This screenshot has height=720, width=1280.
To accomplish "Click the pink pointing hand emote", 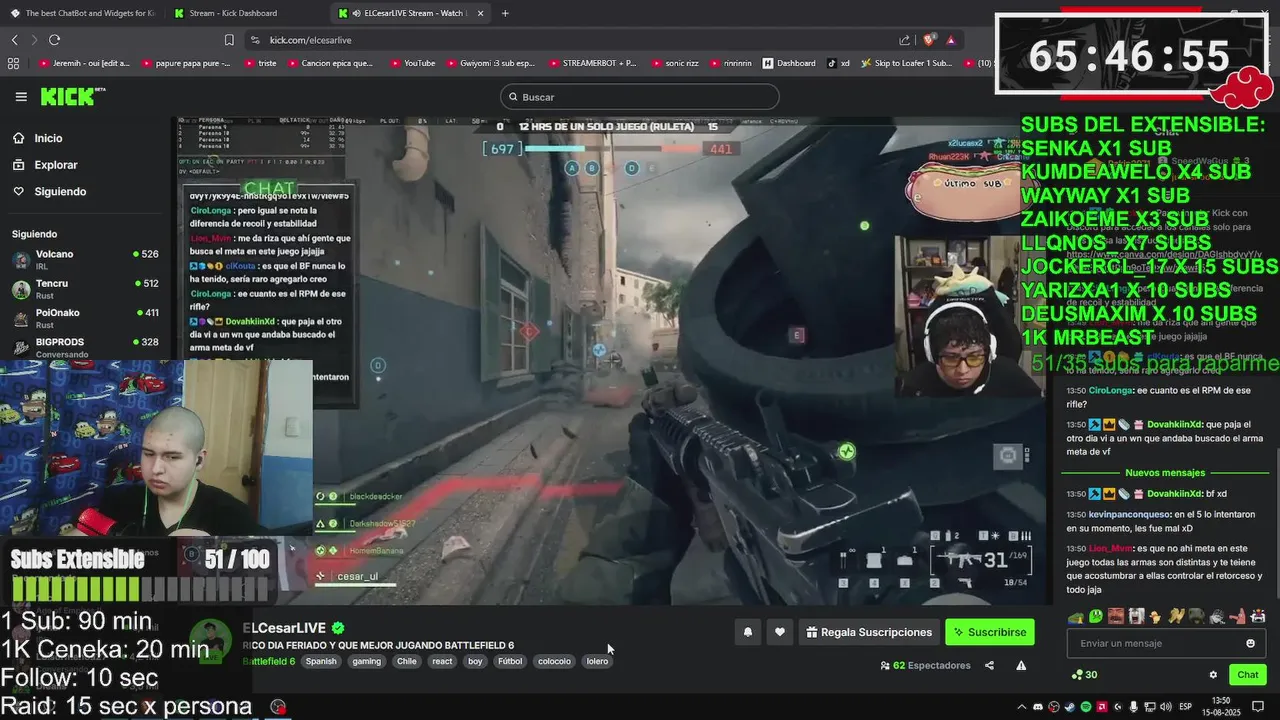I will (1237, 616).
